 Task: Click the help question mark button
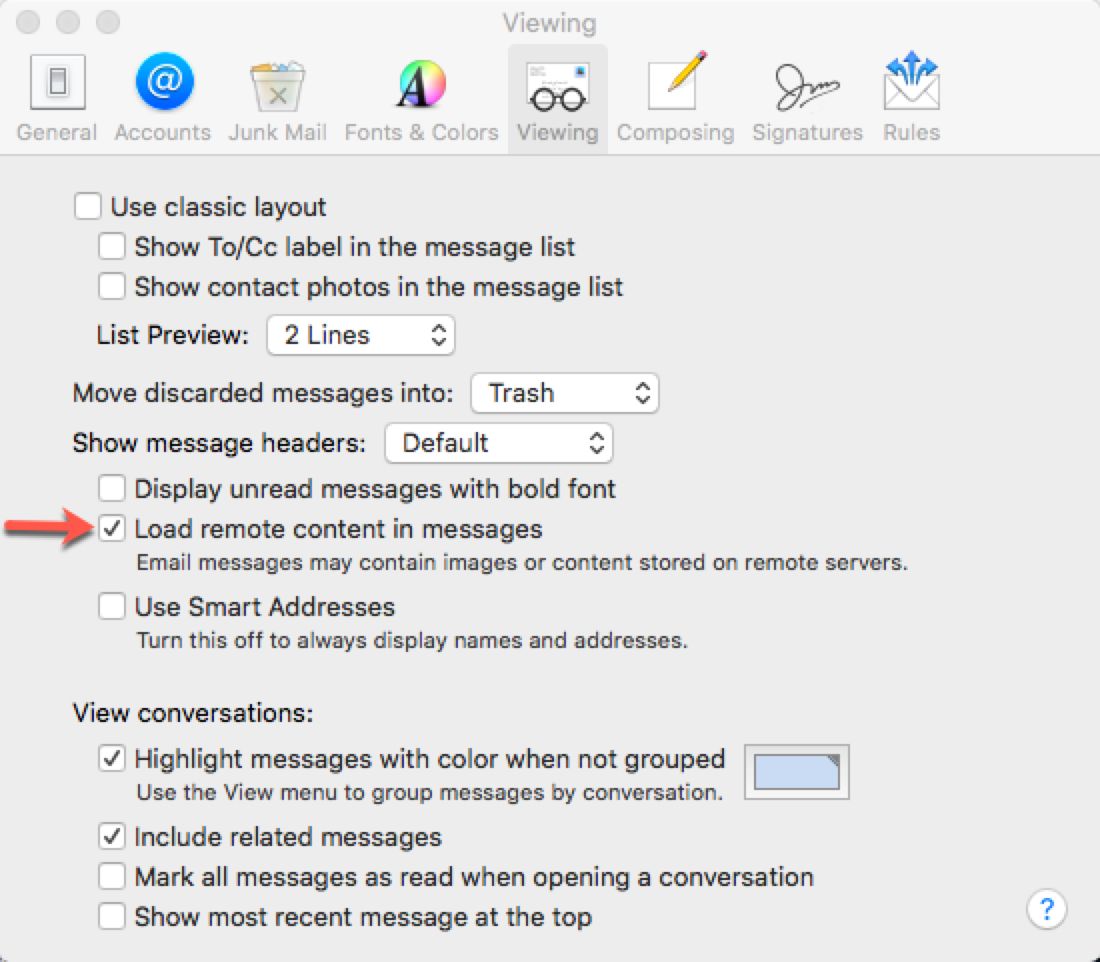[x=1046, y=910]
